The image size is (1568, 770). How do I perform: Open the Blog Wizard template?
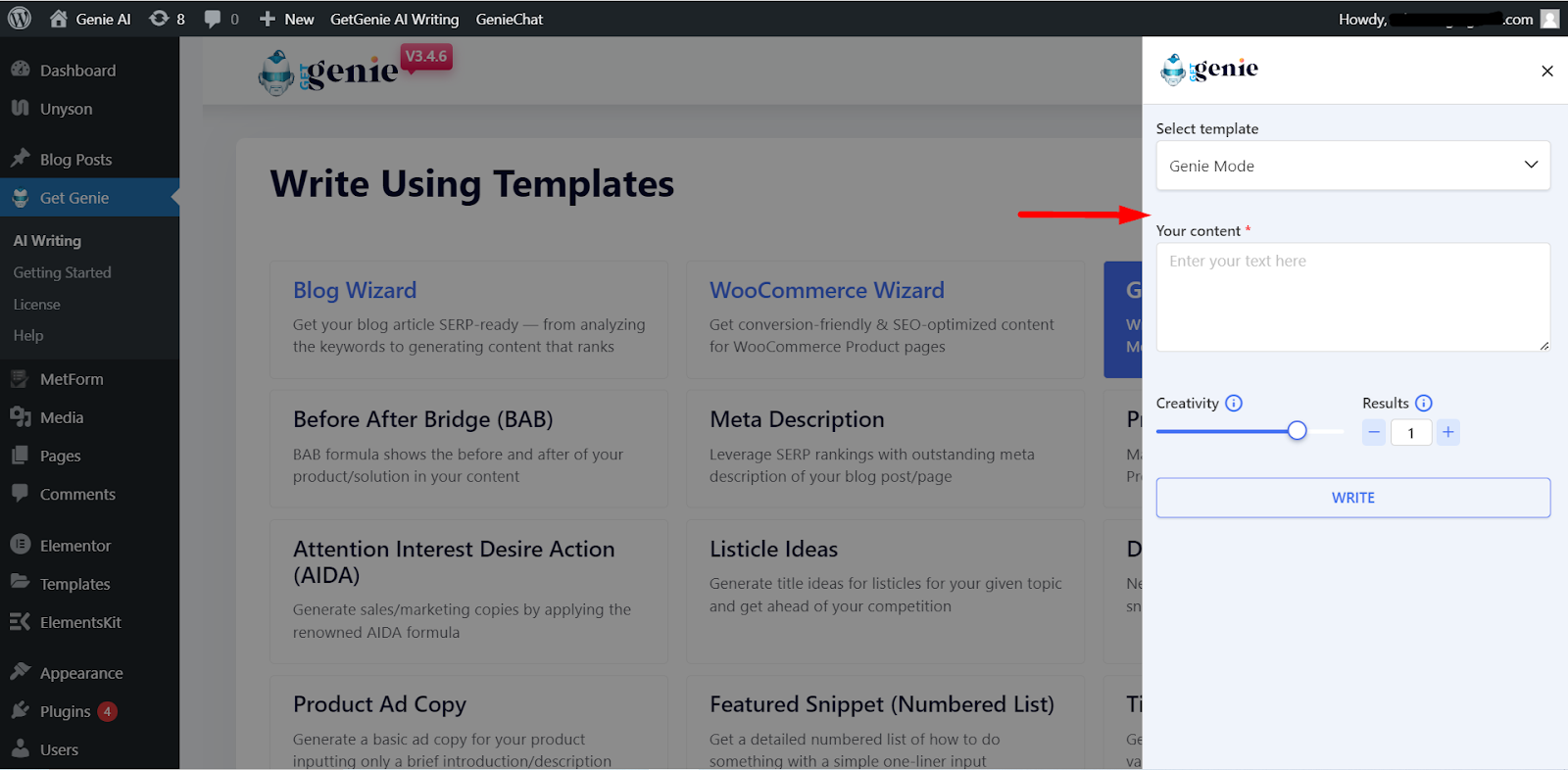(x=469, y=319)
